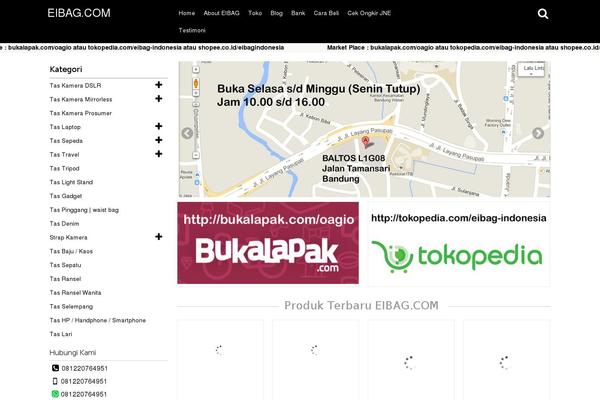
Task: Expand Tas Sepeda subcategories
Action: pyautogui.click(x=158, y=140)
